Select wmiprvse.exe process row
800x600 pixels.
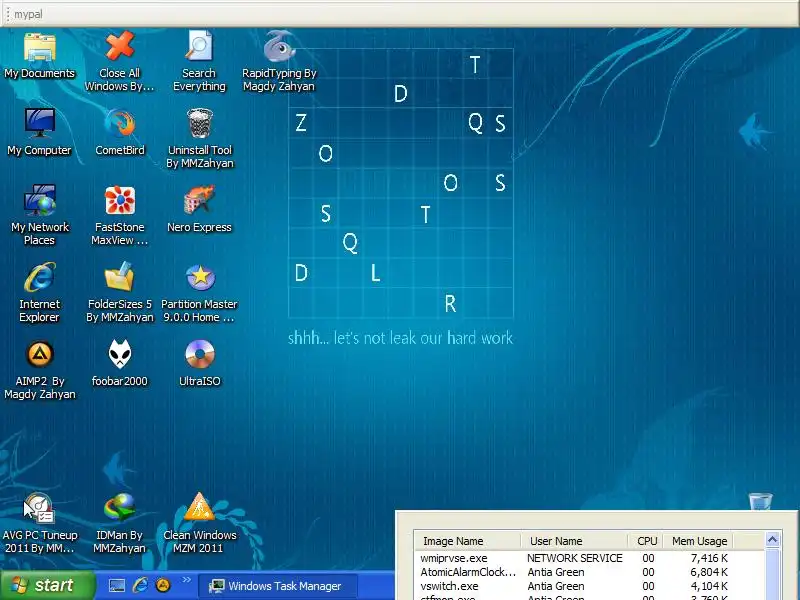[x=589, y=558]
